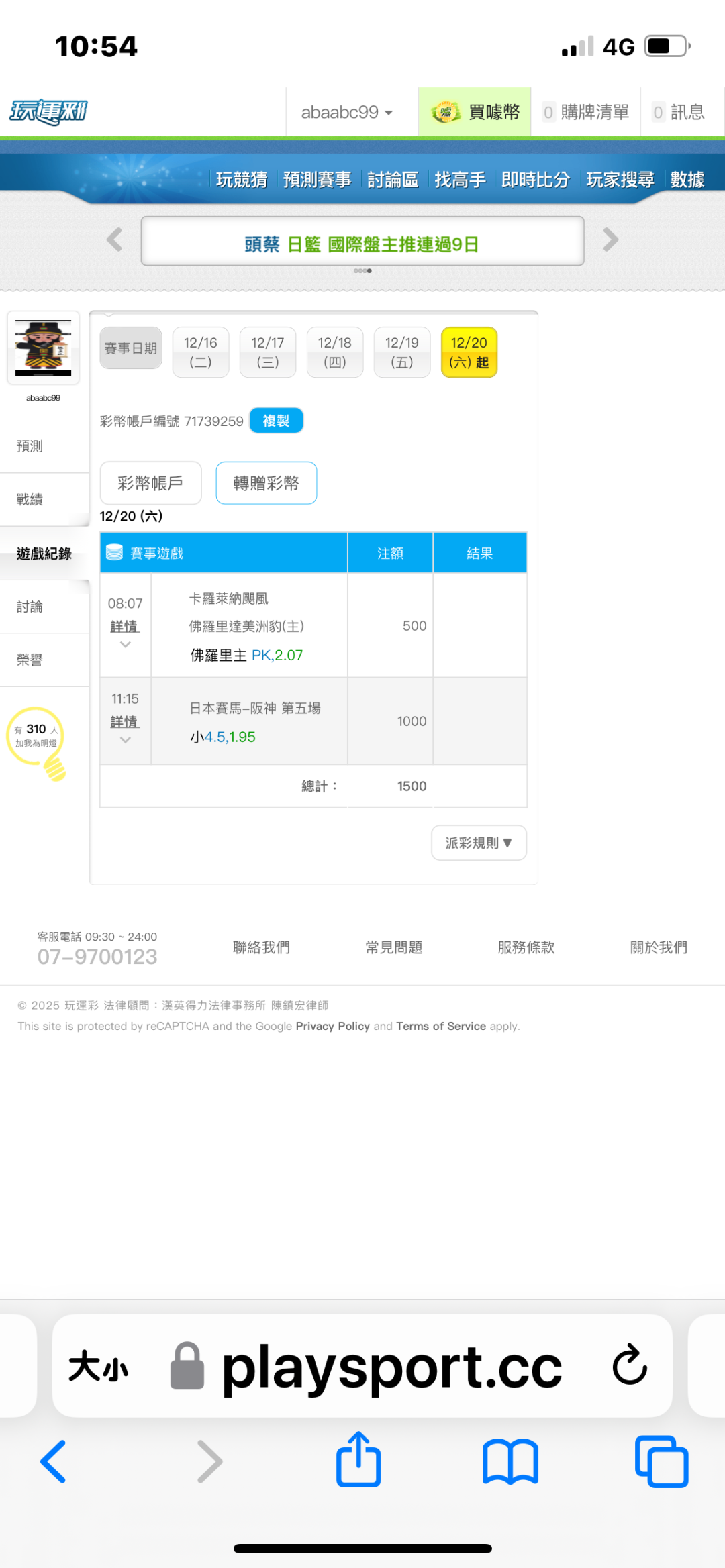Image resolution: width=725 pixels, height=1568 pixels.
Task: Show next banner with right arrow
Action: pyautogui.click(x=610, y=240)
